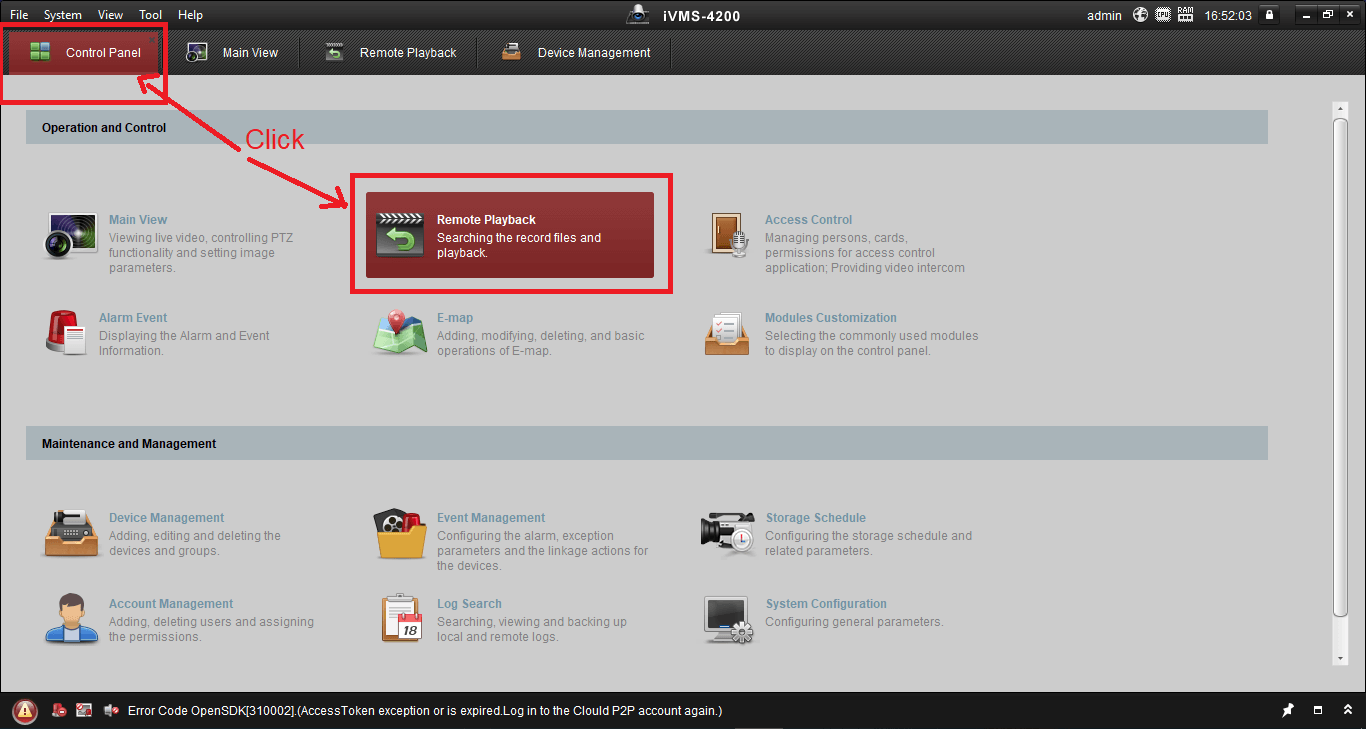Open Storage Schedule camcorder icon

(728, 533)
